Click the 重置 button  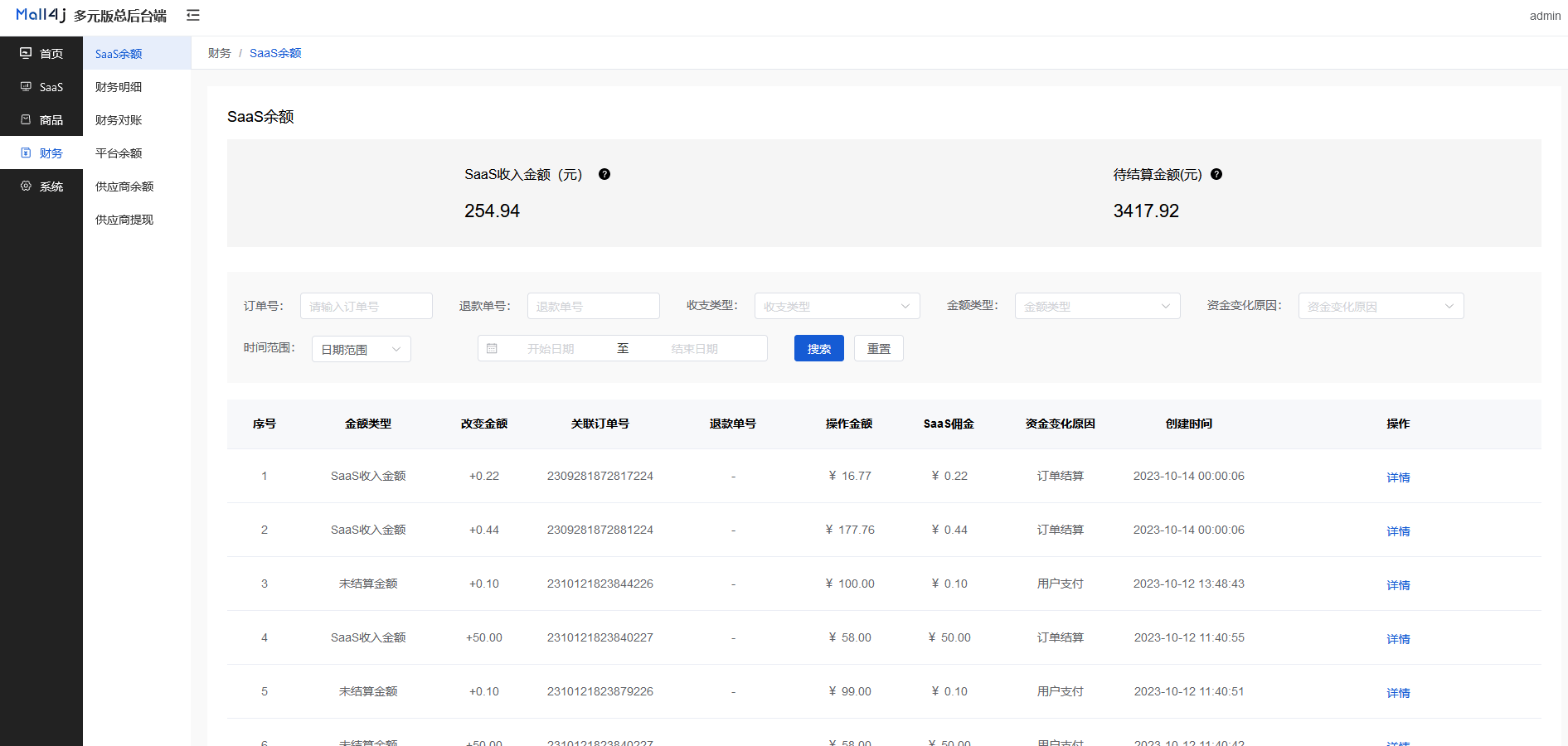pyautogui.click(x=878, y=348)
